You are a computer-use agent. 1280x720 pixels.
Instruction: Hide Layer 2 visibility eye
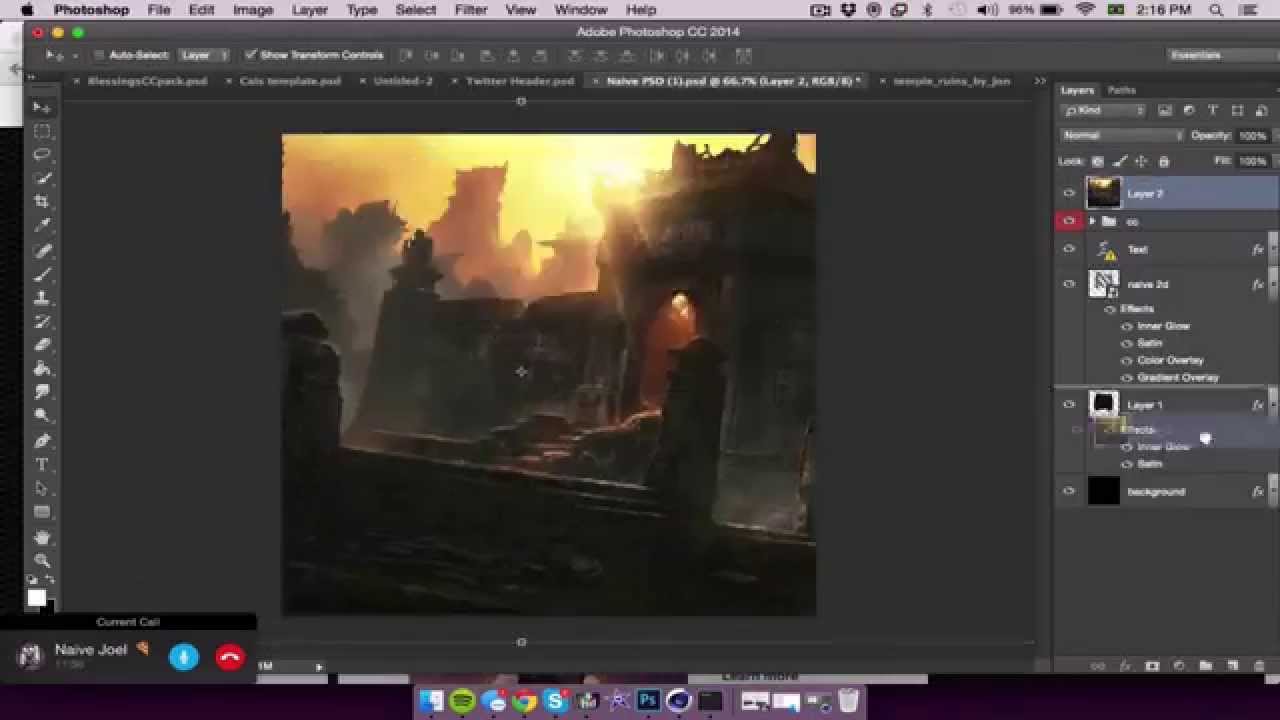pyautogui.click(x=1069, y=193)
